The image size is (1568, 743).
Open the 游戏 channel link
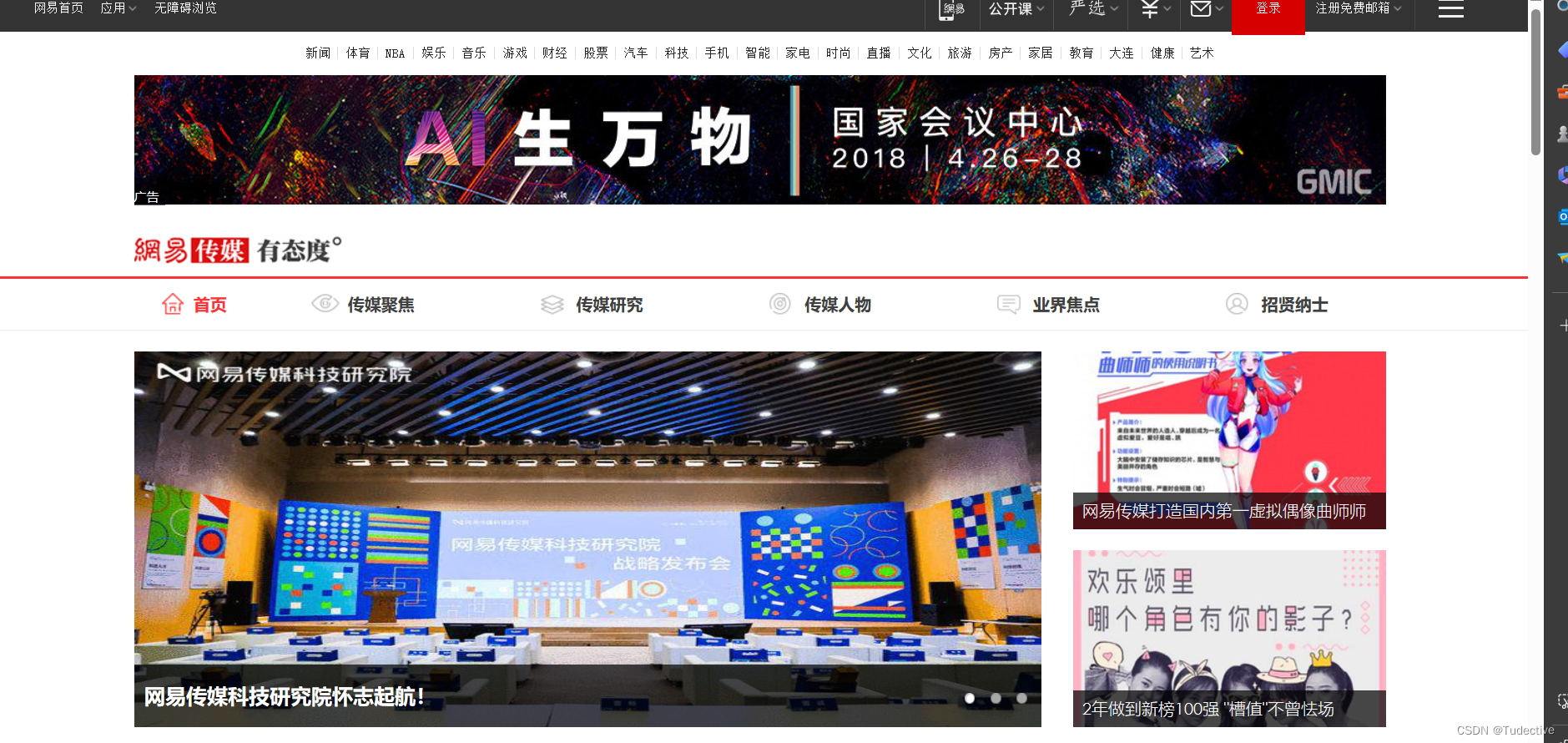515,53
